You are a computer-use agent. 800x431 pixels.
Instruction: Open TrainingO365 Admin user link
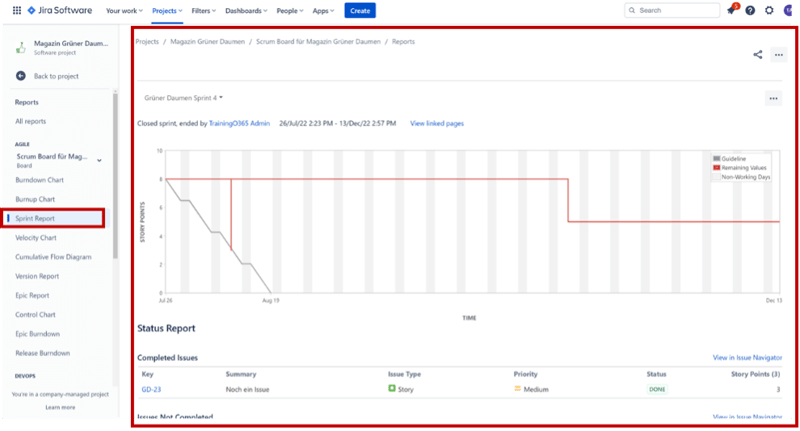pos(239,123)
